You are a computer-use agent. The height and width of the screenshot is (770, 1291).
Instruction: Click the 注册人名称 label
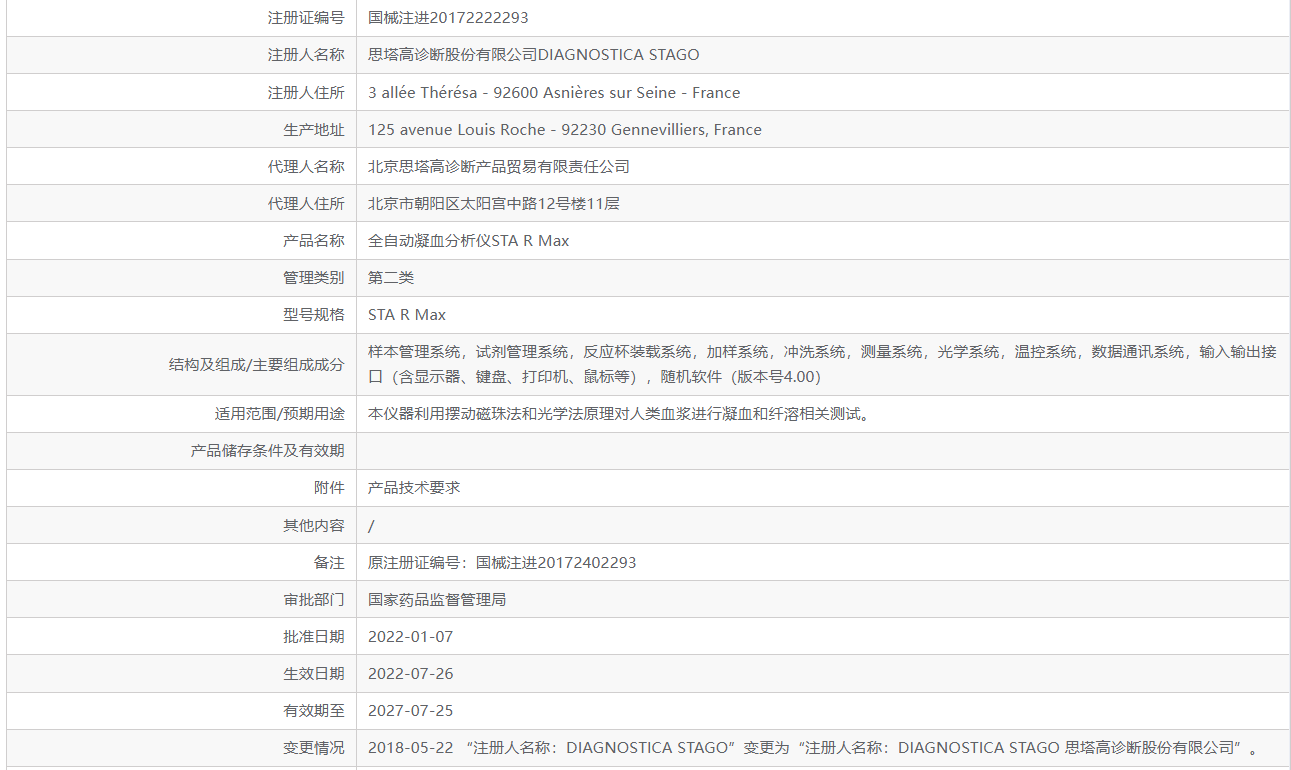[x=306, y=55]
